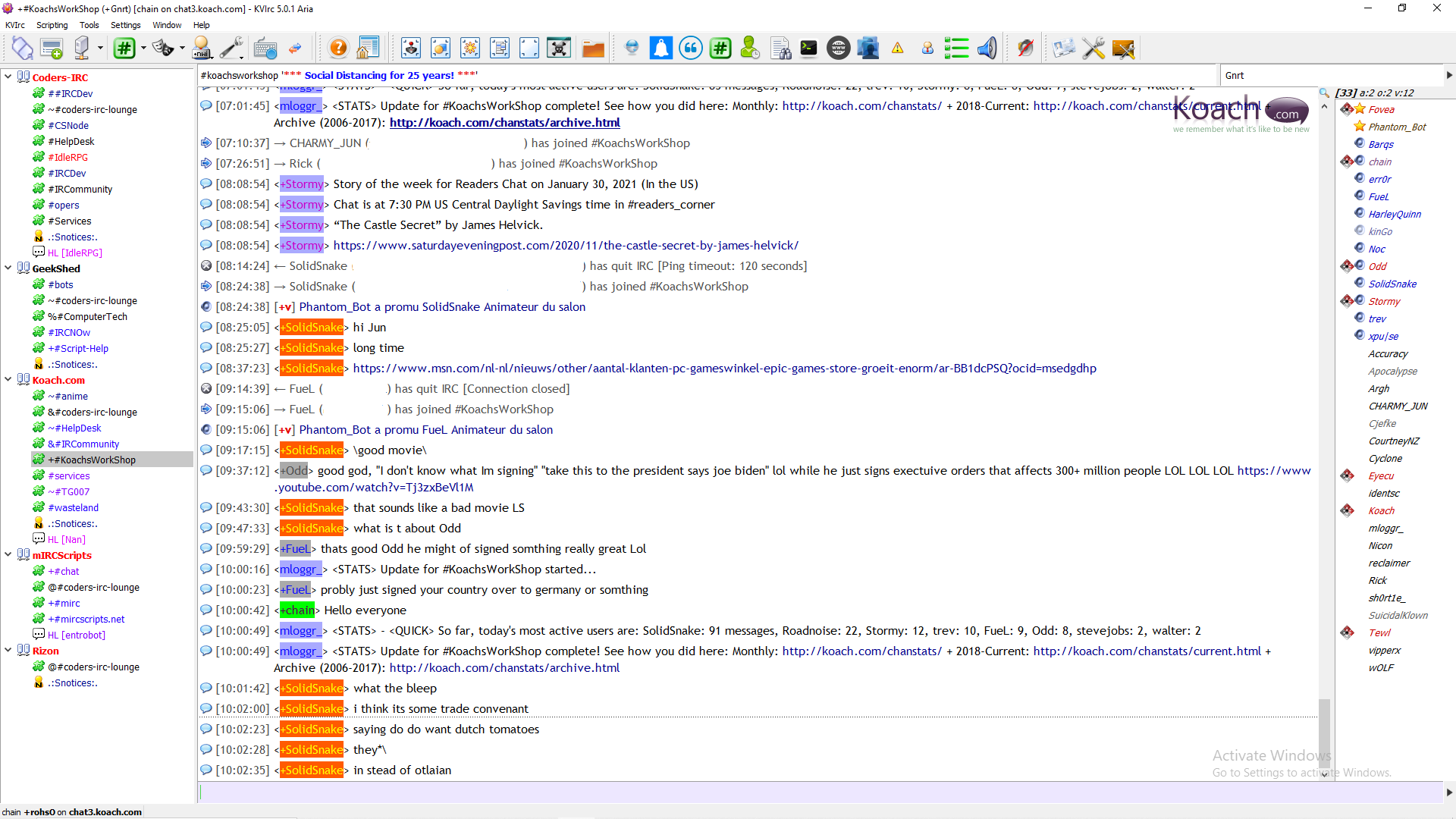This screenshot has width=1456, height=819.
Task: Open the black terminal console icon
Action: [x=808, y=49]
